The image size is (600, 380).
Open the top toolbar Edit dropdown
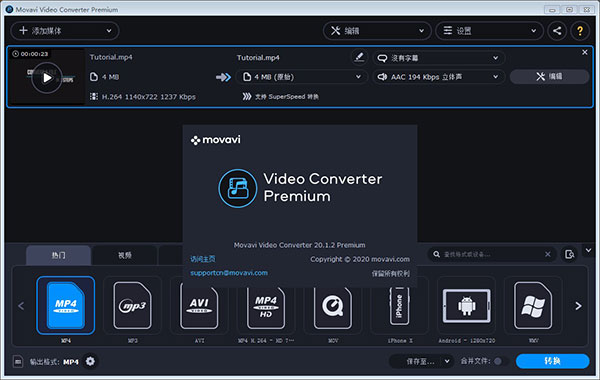pos(377,31)
